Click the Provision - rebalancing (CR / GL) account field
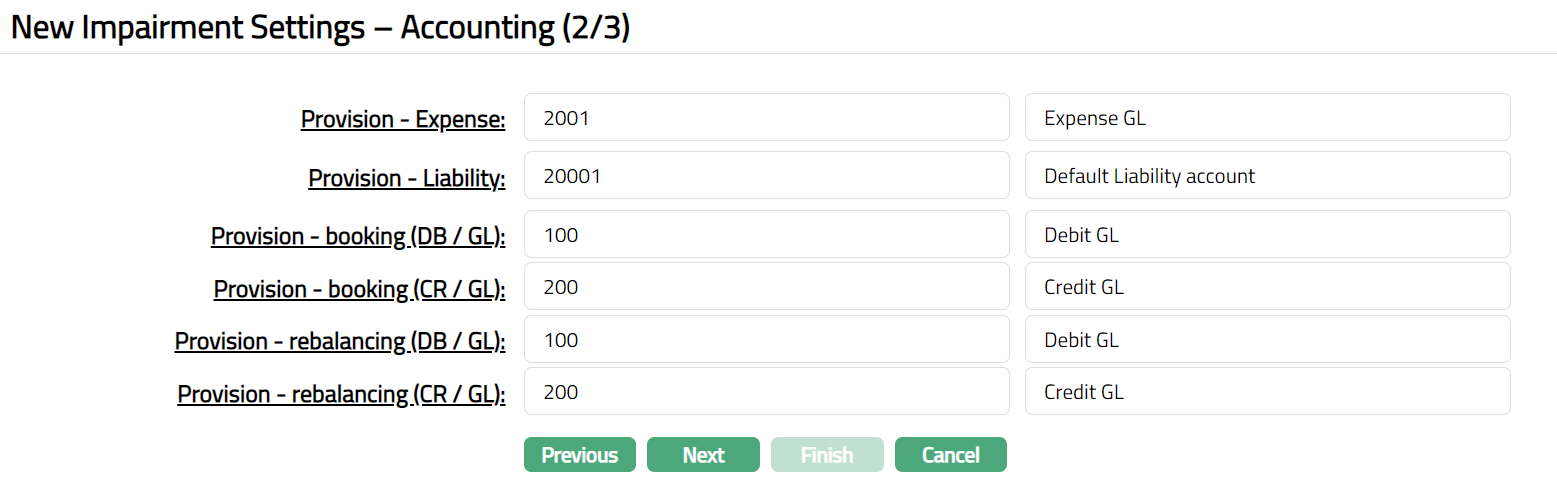The image size is (1557, 499). coord(766,392)
